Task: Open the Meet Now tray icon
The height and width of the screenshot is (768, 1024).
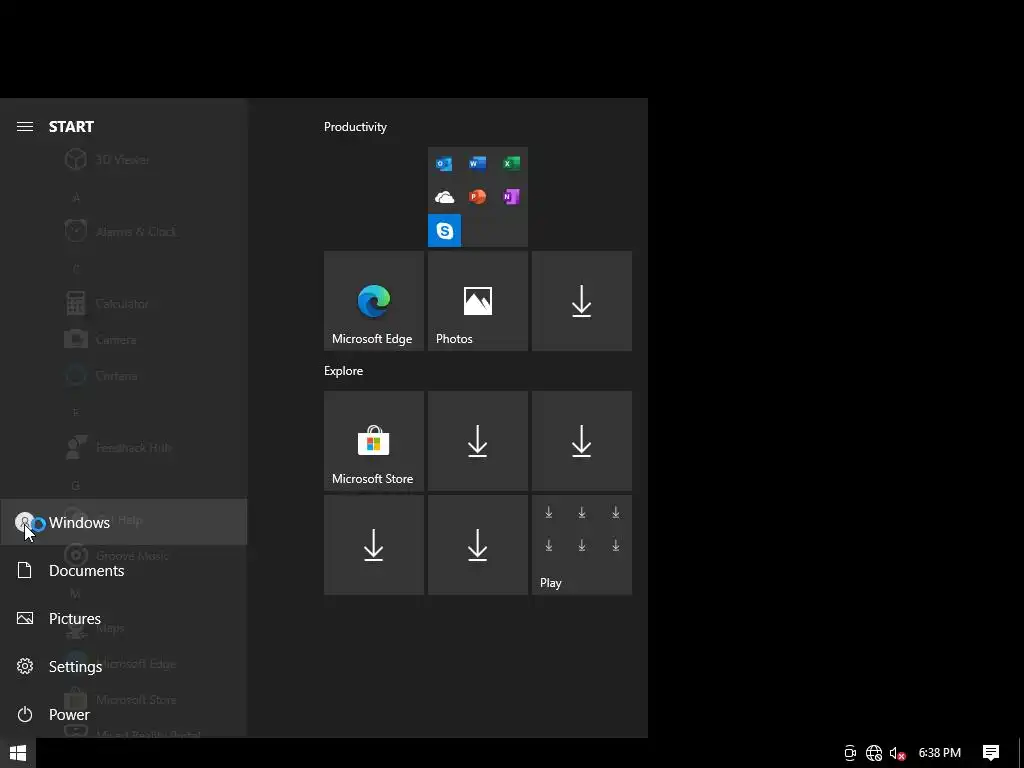Action: point(850,753)
